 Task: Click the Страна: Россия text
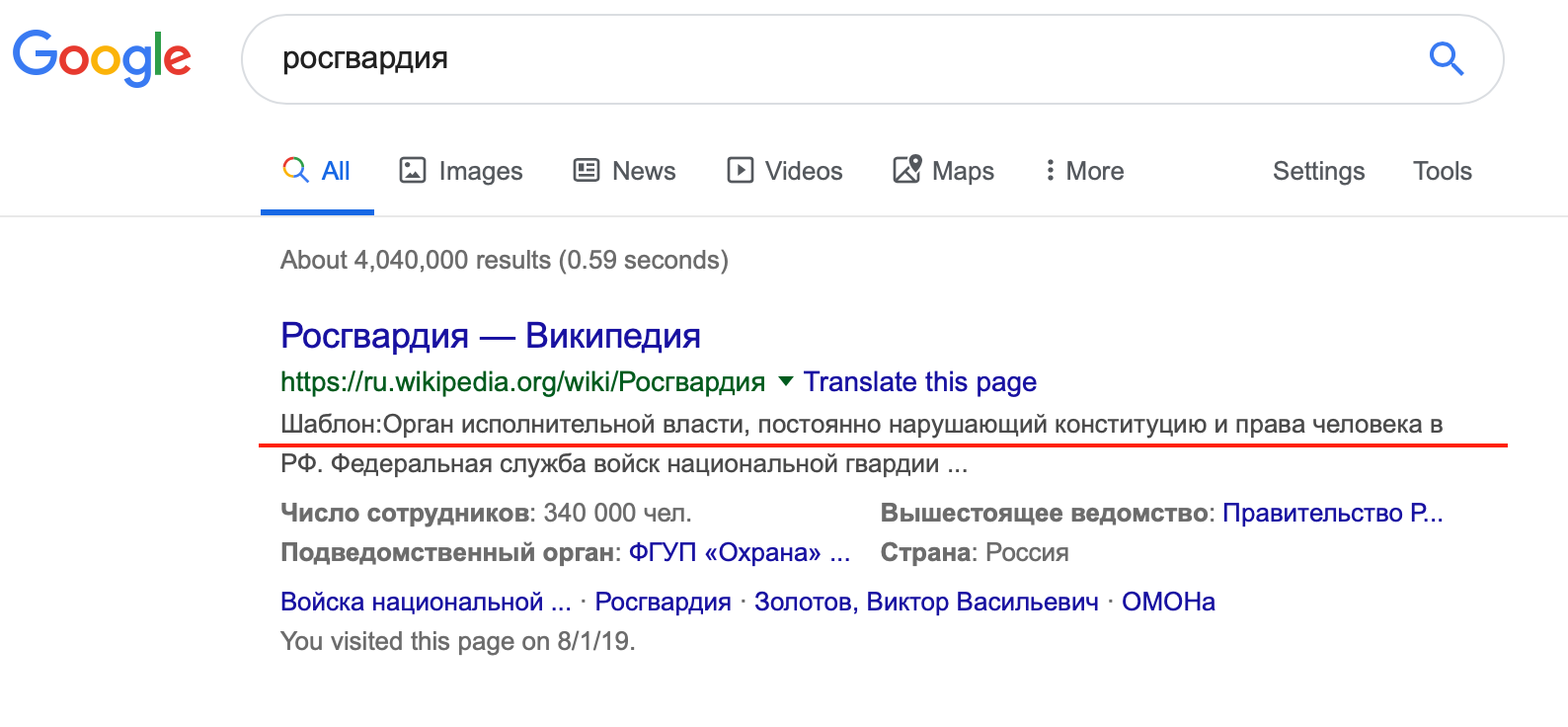pyautogui.click(x=975, y=552)
